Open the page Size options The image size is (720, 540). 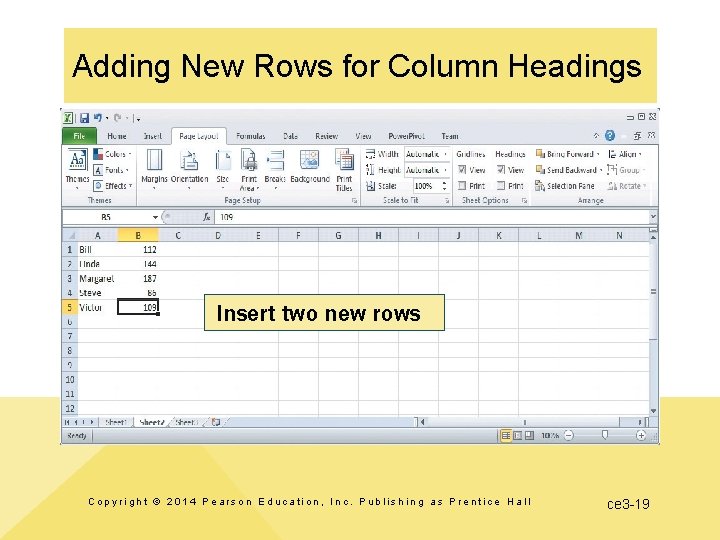pos(223,169)
